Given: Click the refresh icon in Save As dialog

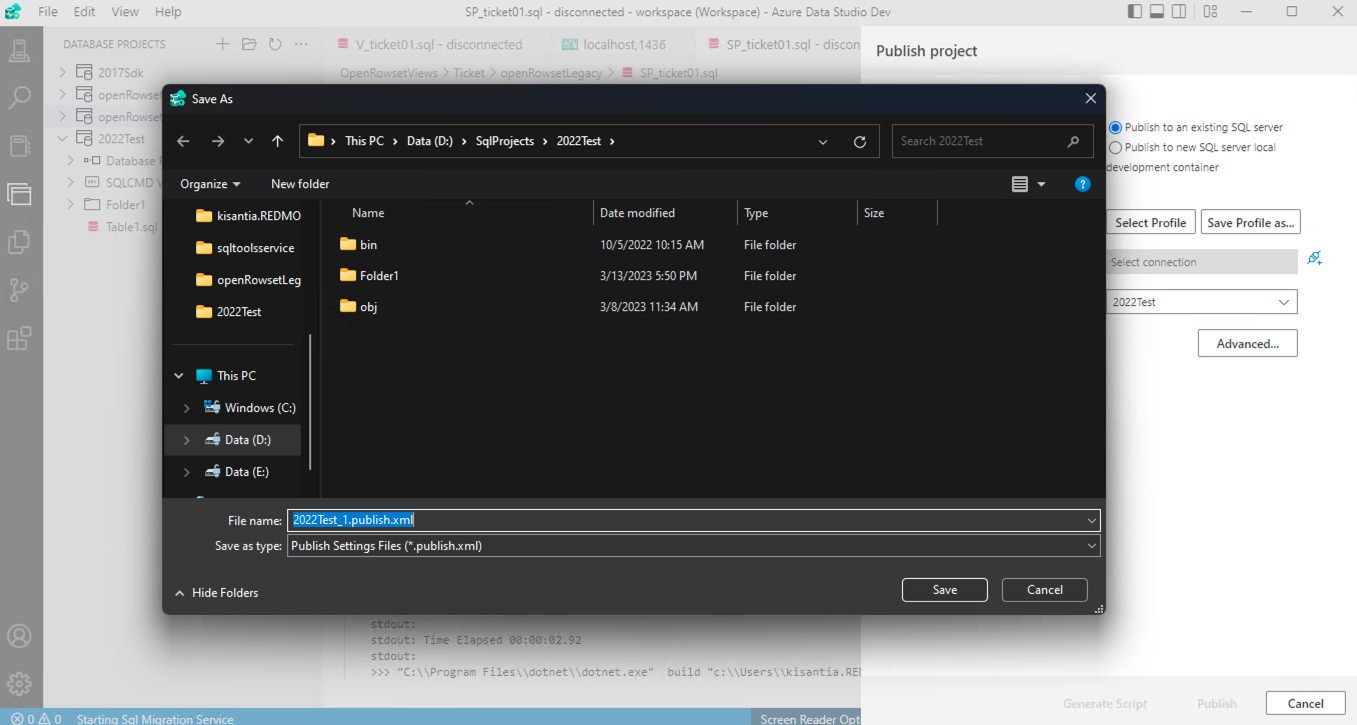Looking at the screenshot, I should 859,141.
